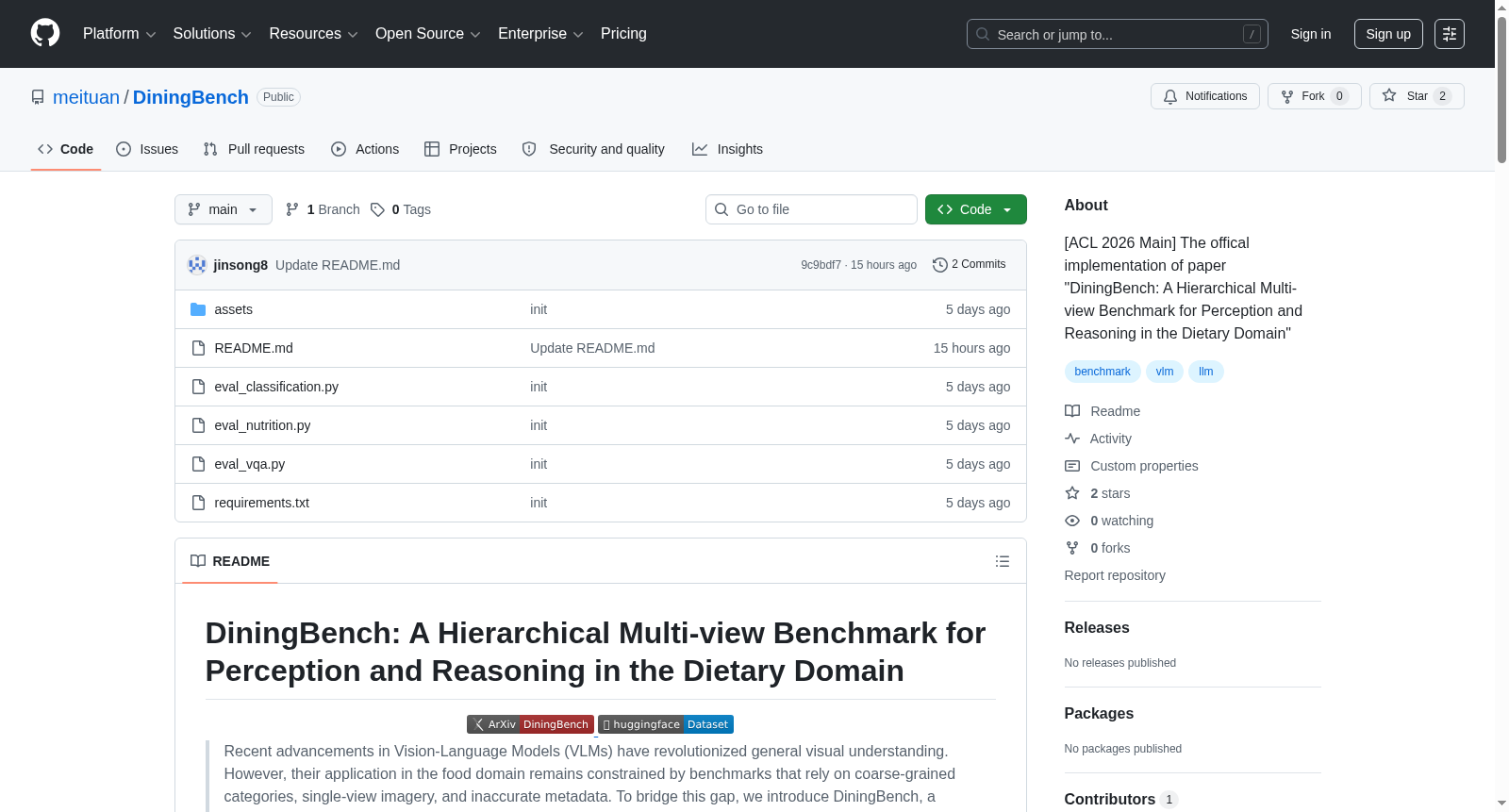Open the green Code dropdown

point(976,209)
